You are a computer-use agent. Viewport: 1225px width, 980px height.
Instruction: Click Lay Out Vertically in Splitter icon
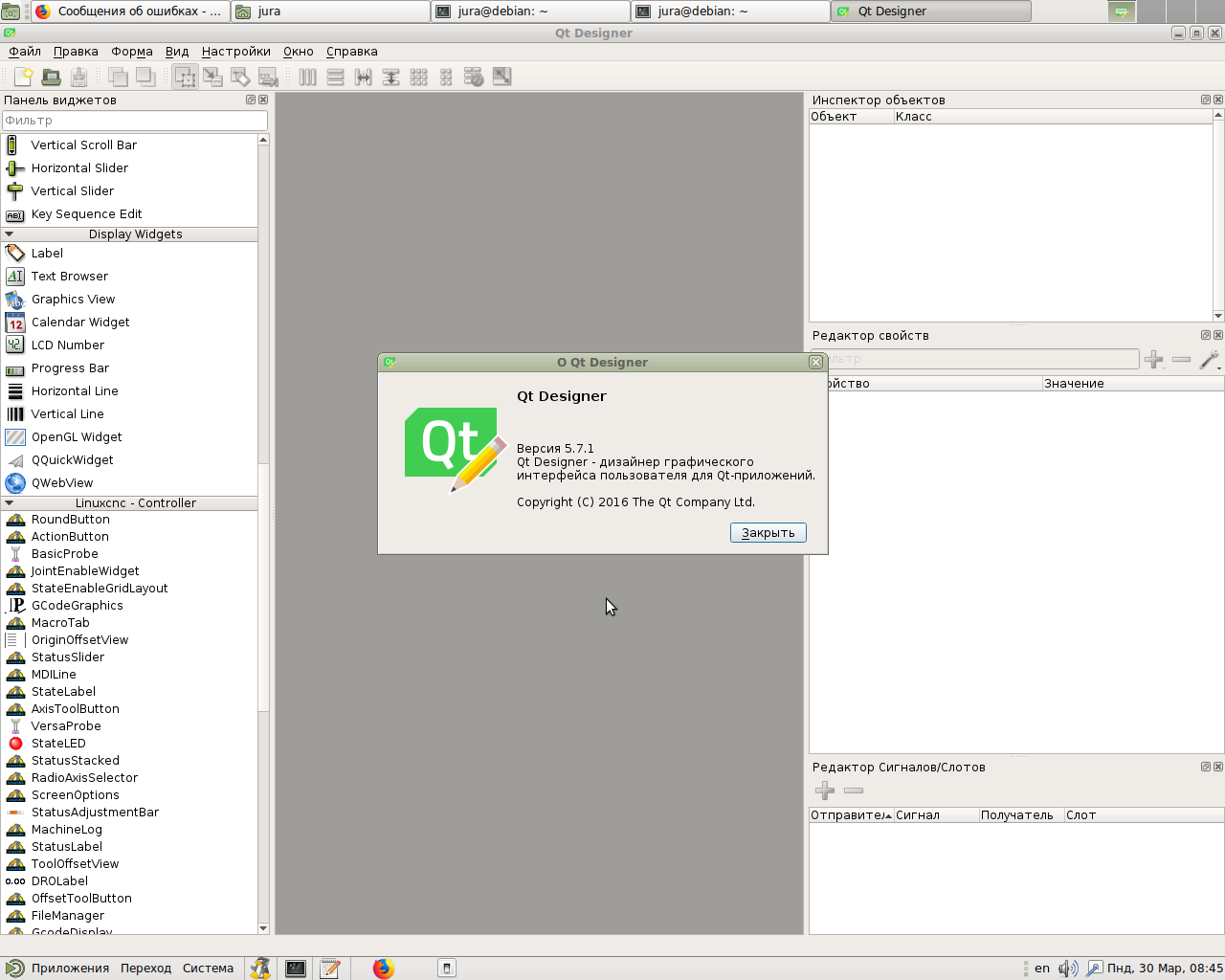click(390, 77)
